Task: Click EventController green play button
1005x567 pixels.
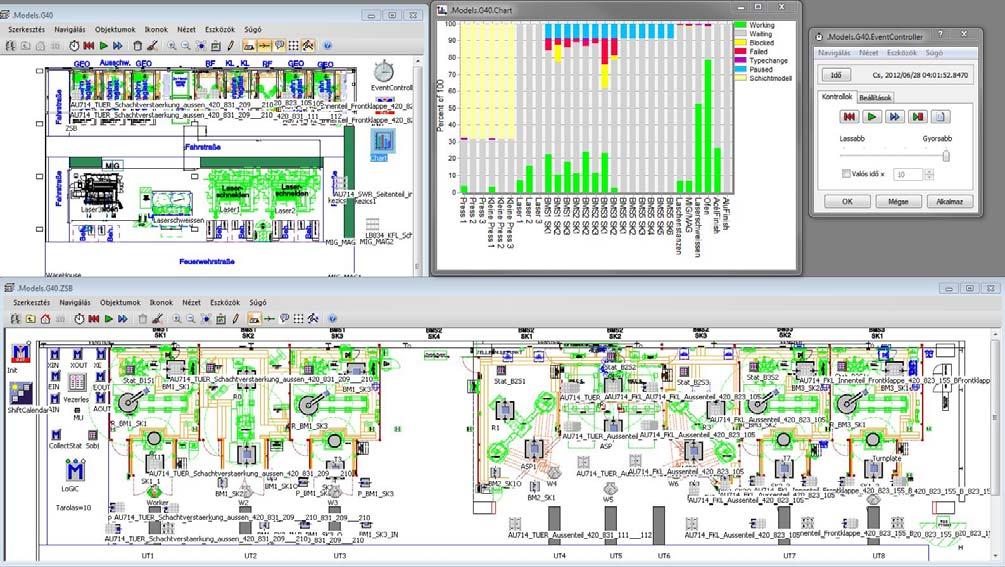Action: [x=872, y=117]
